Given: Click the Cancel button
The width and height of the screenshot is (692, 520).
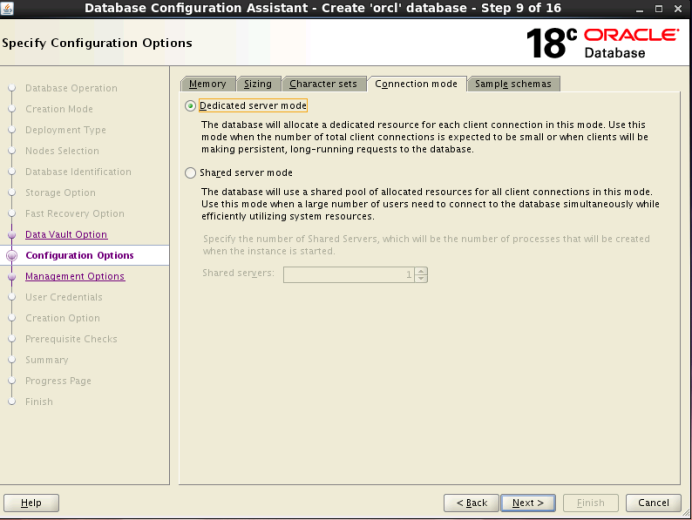Looking at the screenshot, I should tap(653, 503).
